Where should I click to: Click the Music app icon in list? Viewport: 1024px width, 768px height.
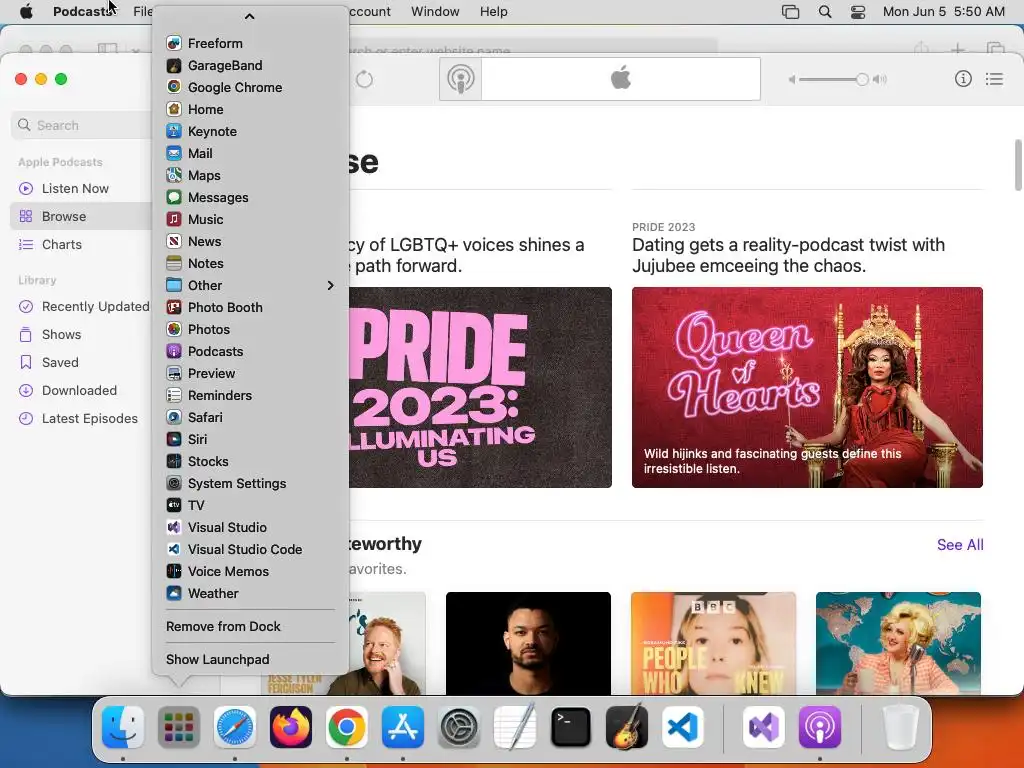(x=174, y=219)
